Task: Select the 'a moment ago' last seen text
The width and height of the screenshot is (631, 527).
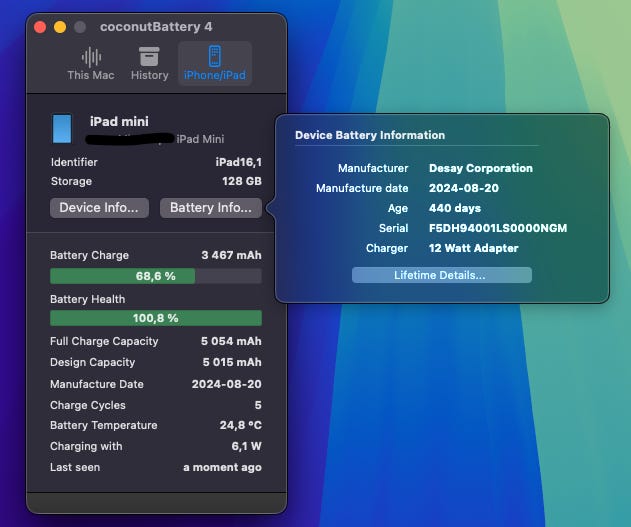Action: point(223,467)
